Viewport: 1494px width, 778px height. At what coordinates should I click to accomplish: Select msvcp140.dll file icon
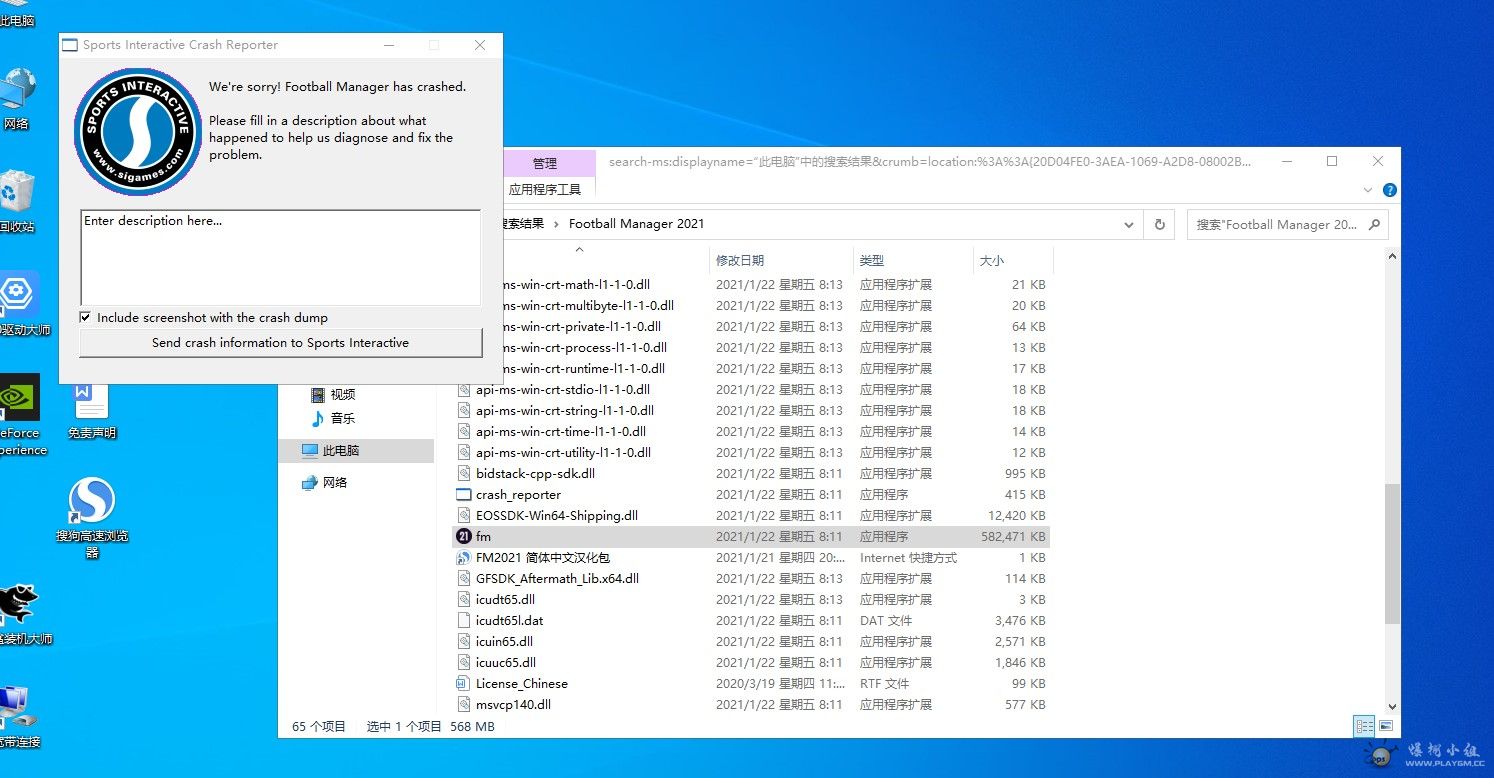click(x=463, y=705)
